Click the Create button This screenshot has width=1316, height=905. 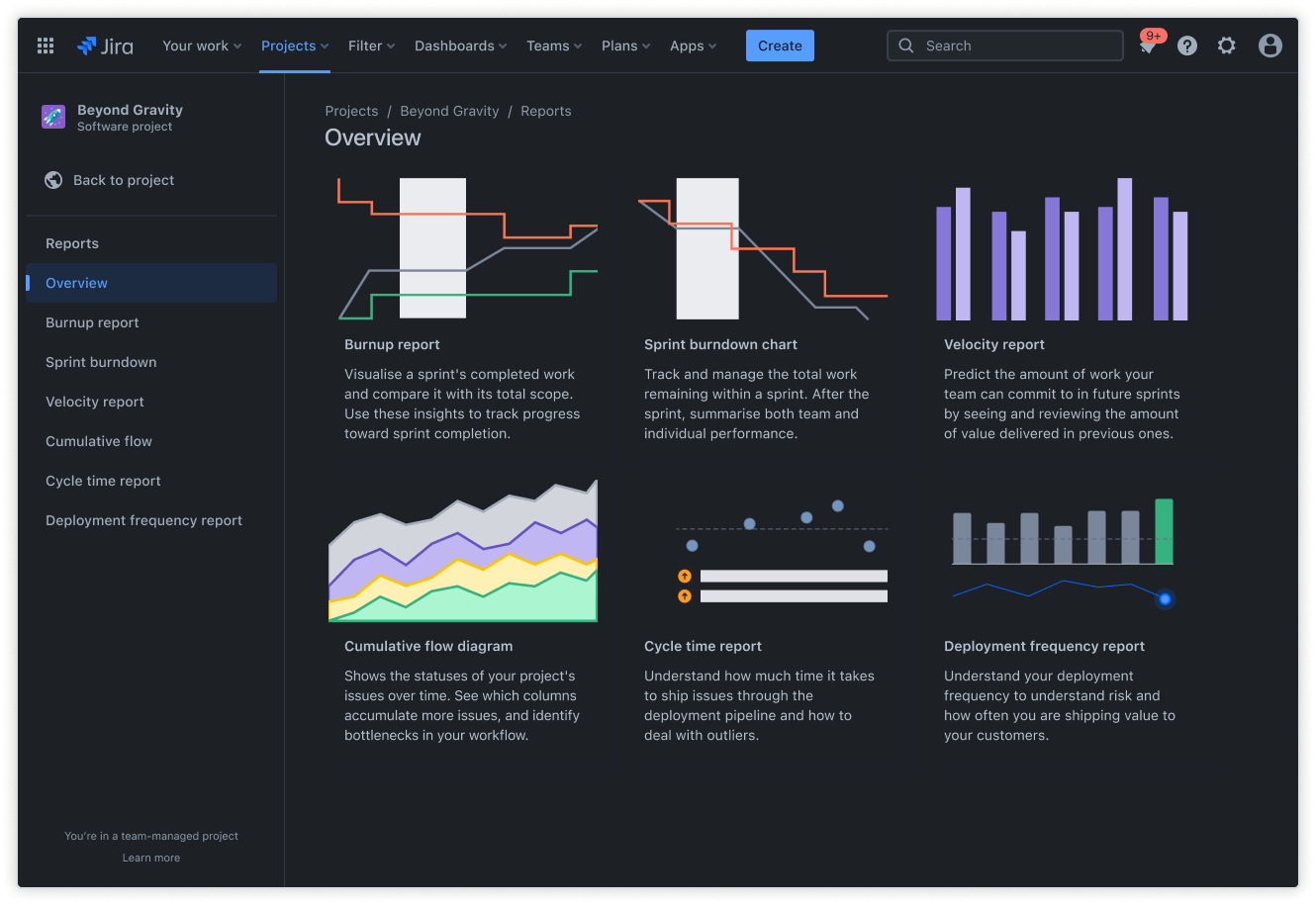coord(780,45)
